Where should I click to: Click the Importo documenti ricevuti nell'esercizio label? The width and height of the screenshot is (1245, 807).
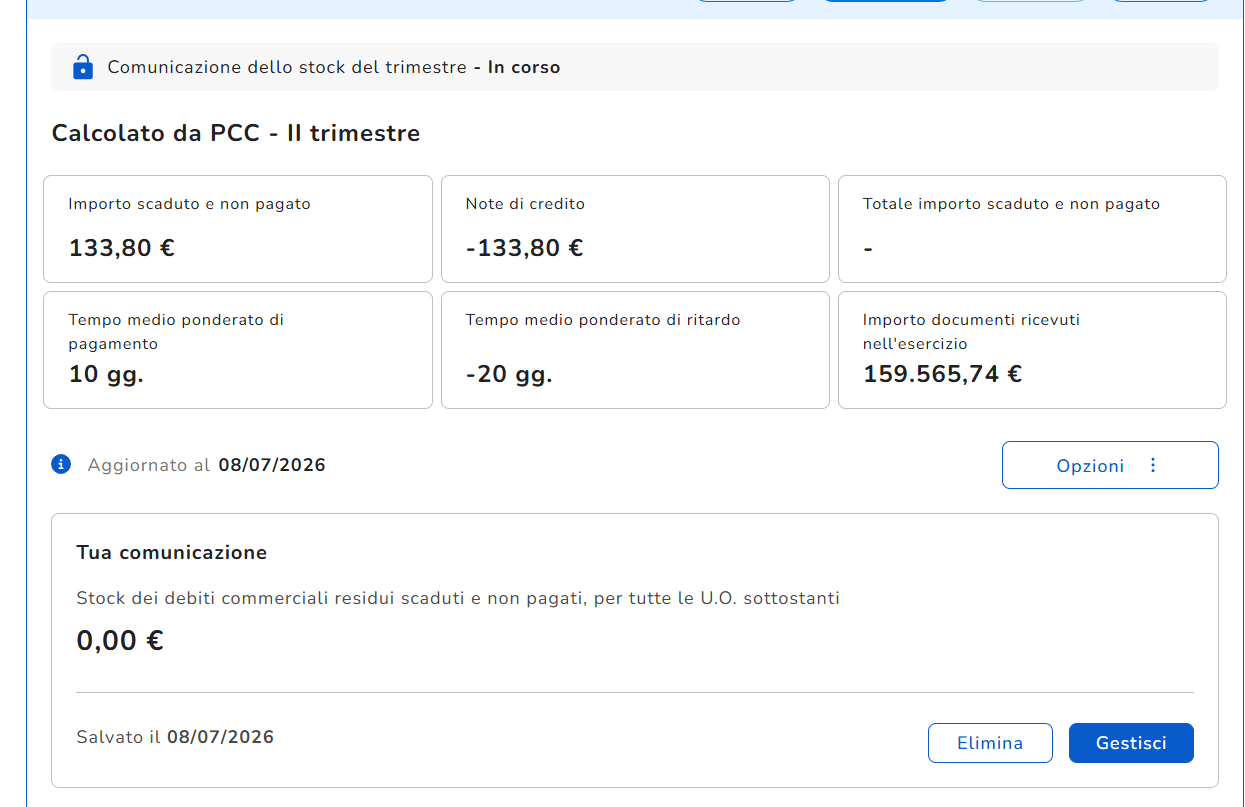[971, 332]
